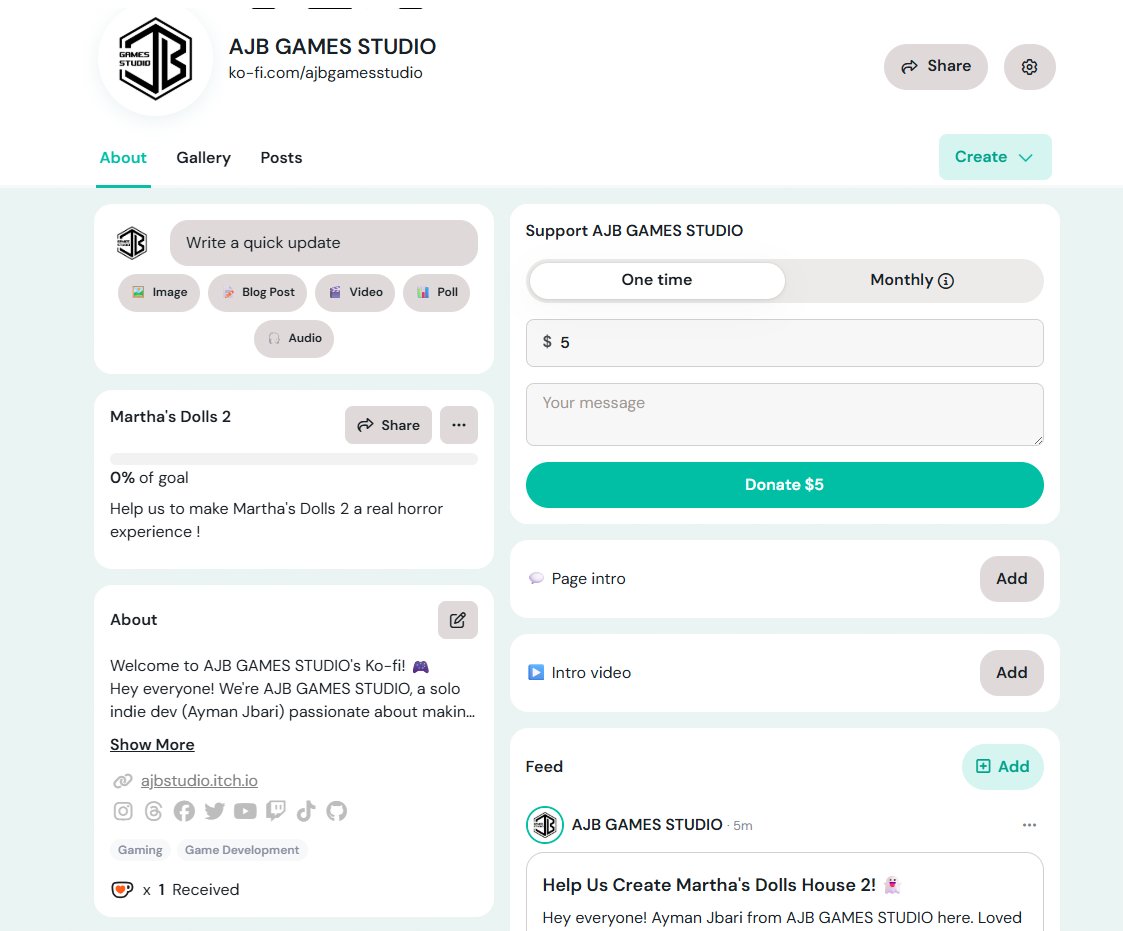Focus the Write a quick update field
The image size is (1123, 931).
(x=324, y=243)
